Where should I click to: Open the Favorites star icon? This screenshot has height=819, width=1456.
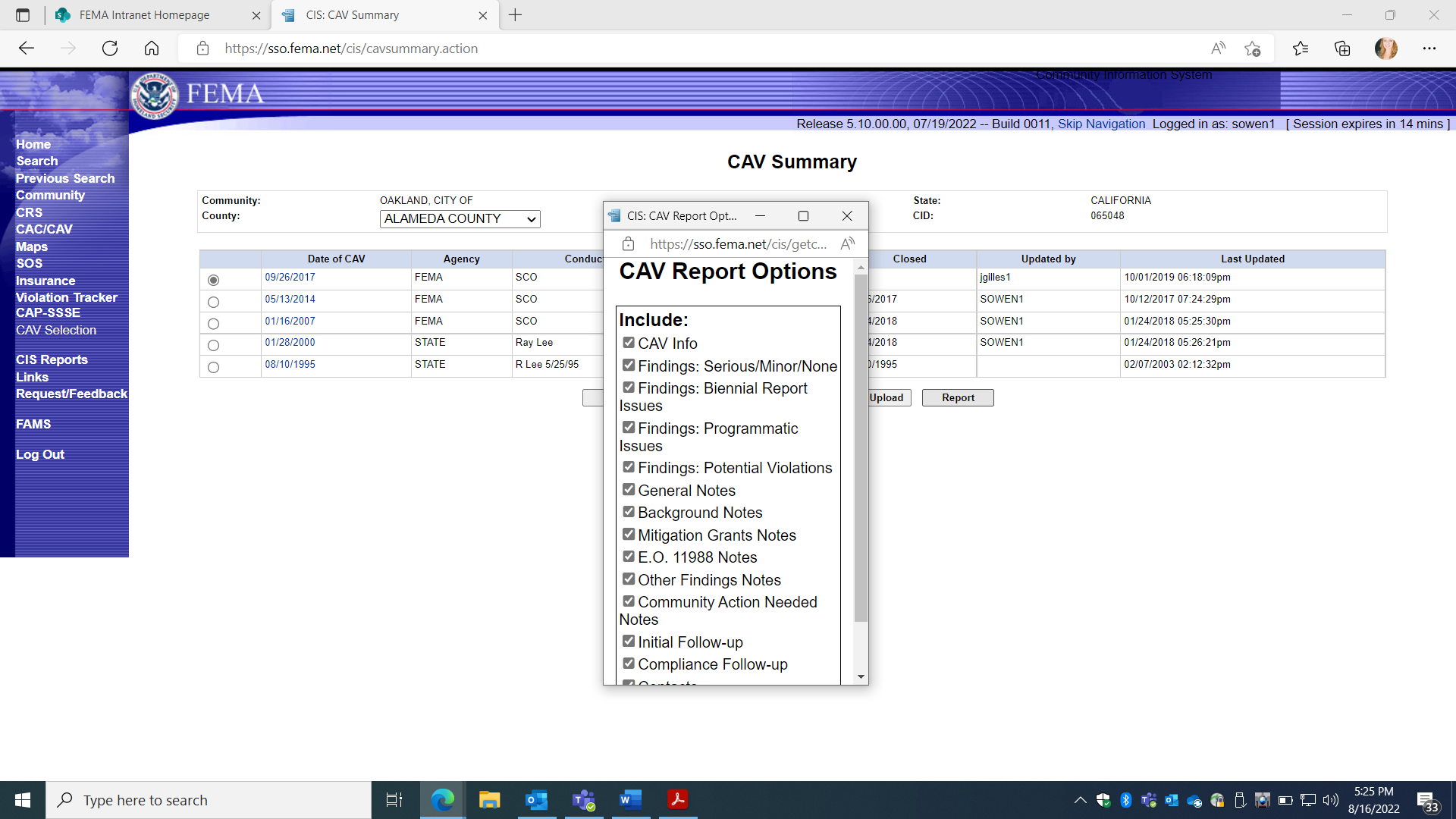click(1300, 49)
